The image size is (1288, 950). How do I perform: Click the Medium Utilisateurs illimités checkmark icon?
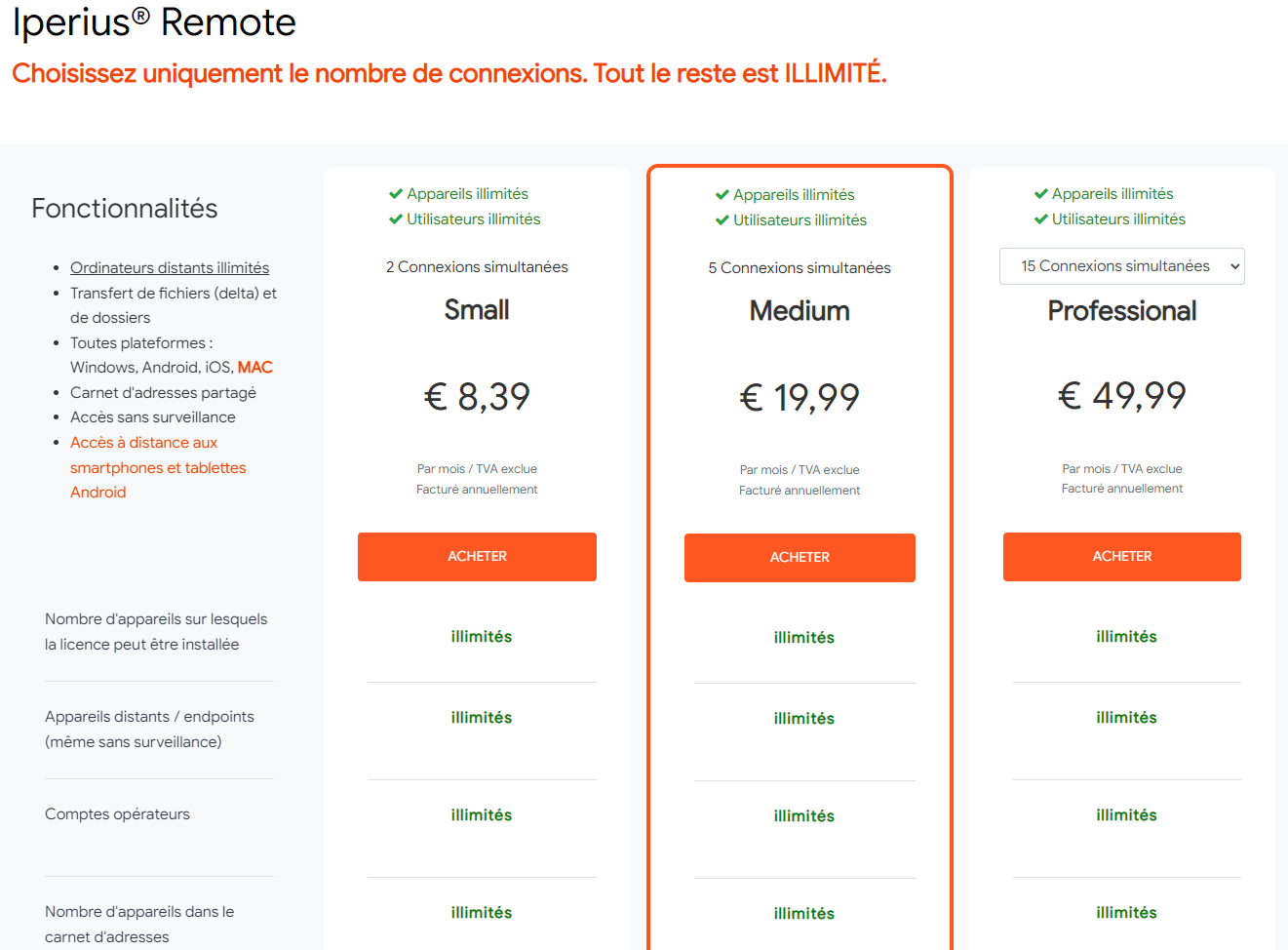coord(722,220)
